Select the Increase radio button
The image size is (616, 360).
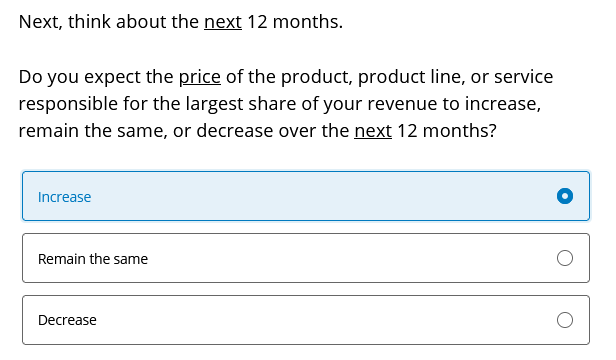point(565,196)
